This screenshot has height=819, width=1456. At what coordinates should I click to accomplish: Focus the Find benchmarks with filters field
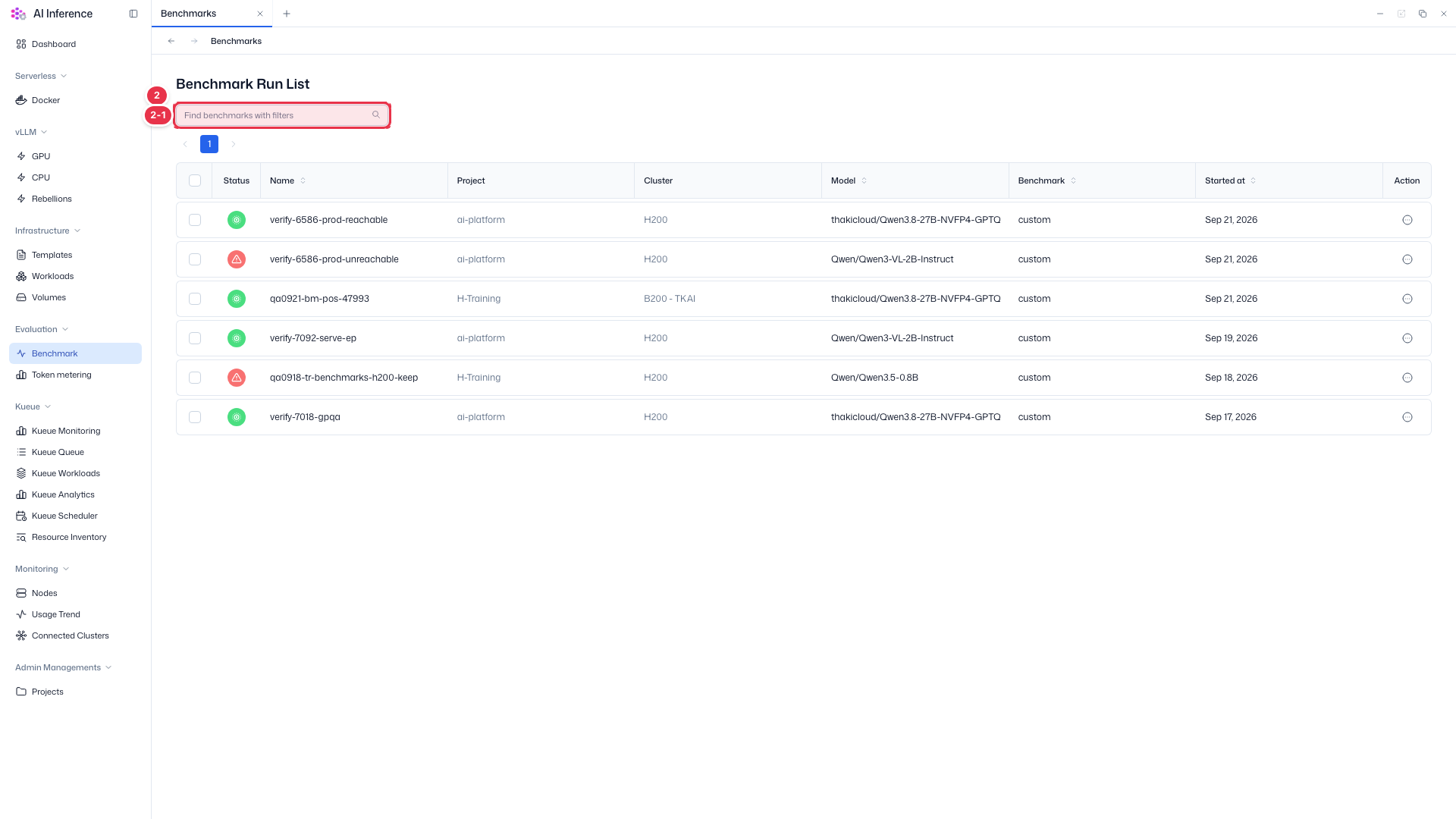pyautogui.click(x=282, y=115)
